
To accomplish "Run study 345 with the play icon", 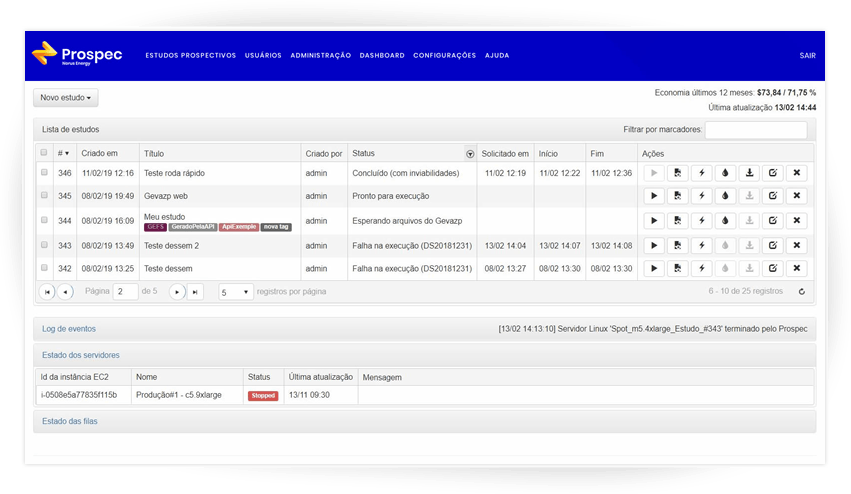I will click(x=653, y=196).
